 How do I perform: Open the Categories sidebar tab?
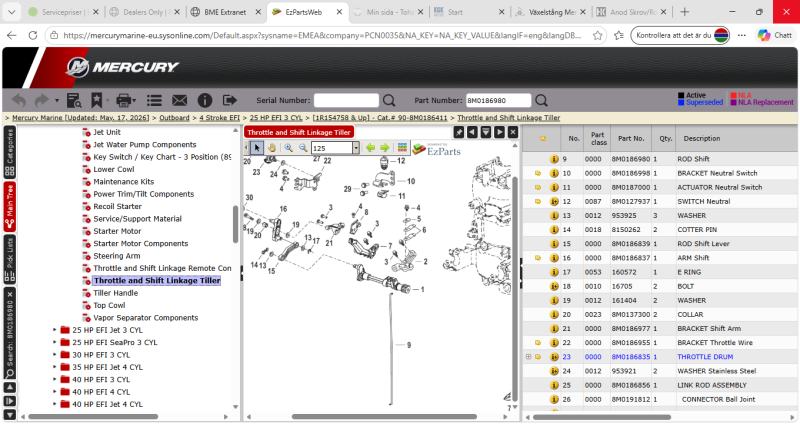(10, 153)
